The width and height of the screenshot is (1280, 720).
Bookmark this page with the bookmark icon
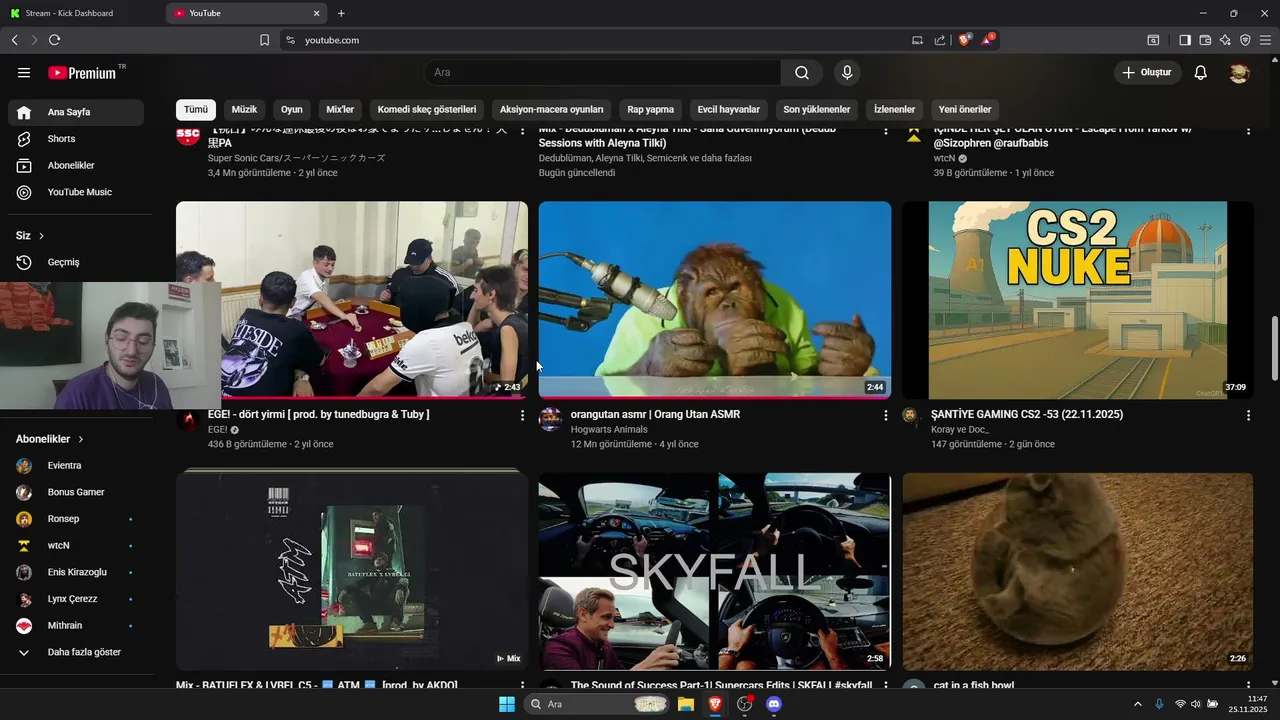pyautogui.click(x=264, y=40)
